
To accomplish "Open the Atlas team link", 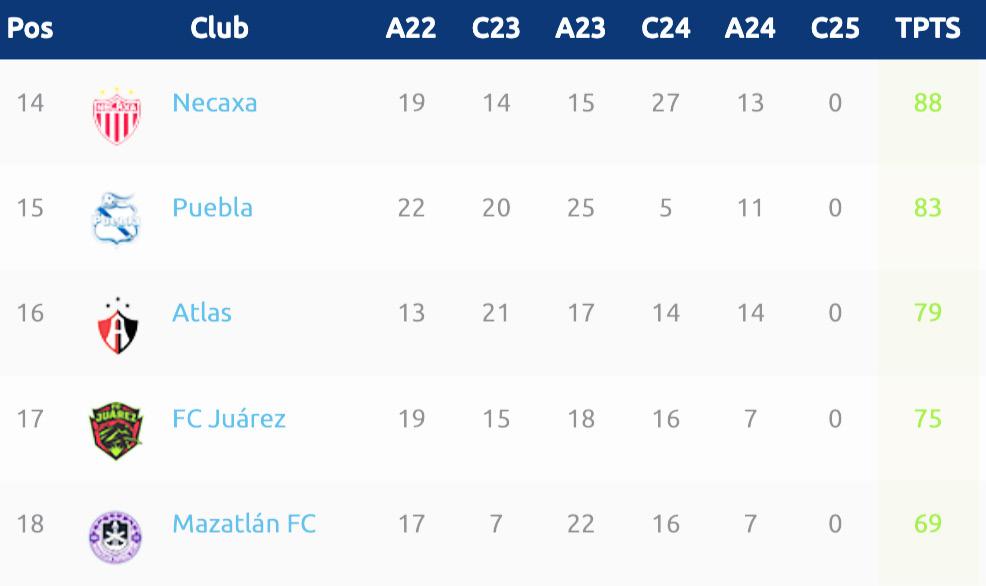I will [x=202, y=312].
